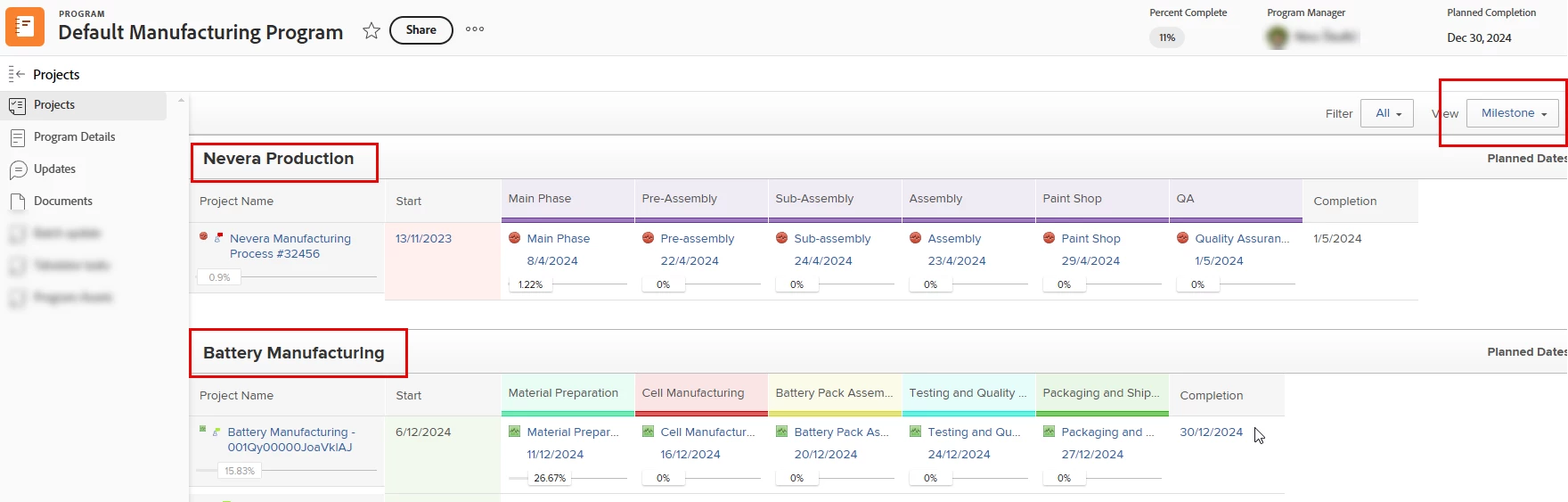Click the orange program icon
This screenshot has height=502, width=1568.
tap(25, 27)
